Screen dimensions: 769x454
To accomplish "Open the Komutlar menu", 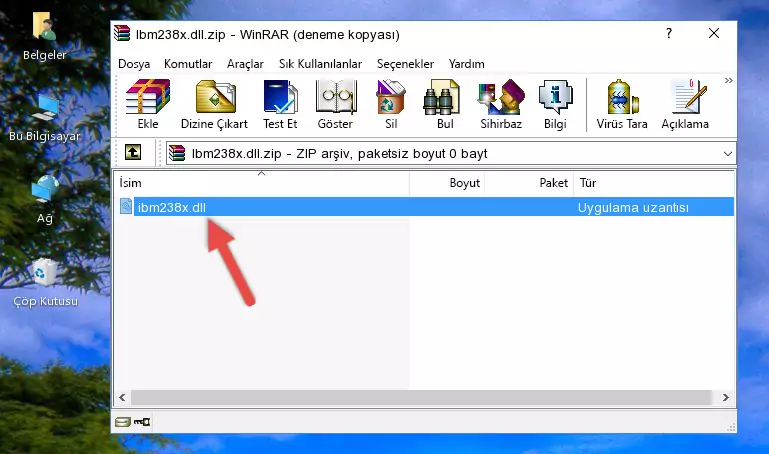I will pyautogui.click(x=188, y=64).
